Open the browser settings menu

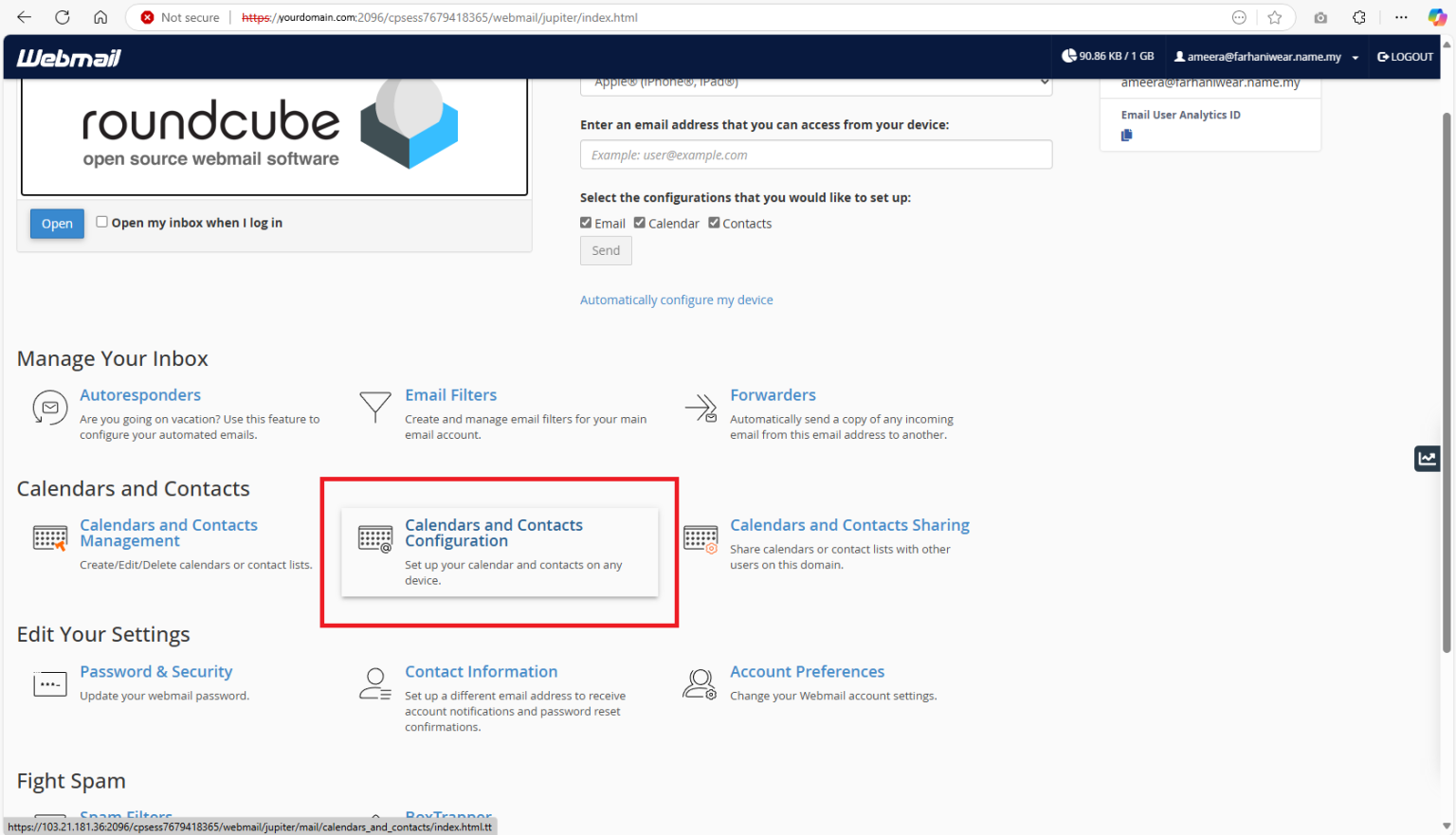(1400, 16)
